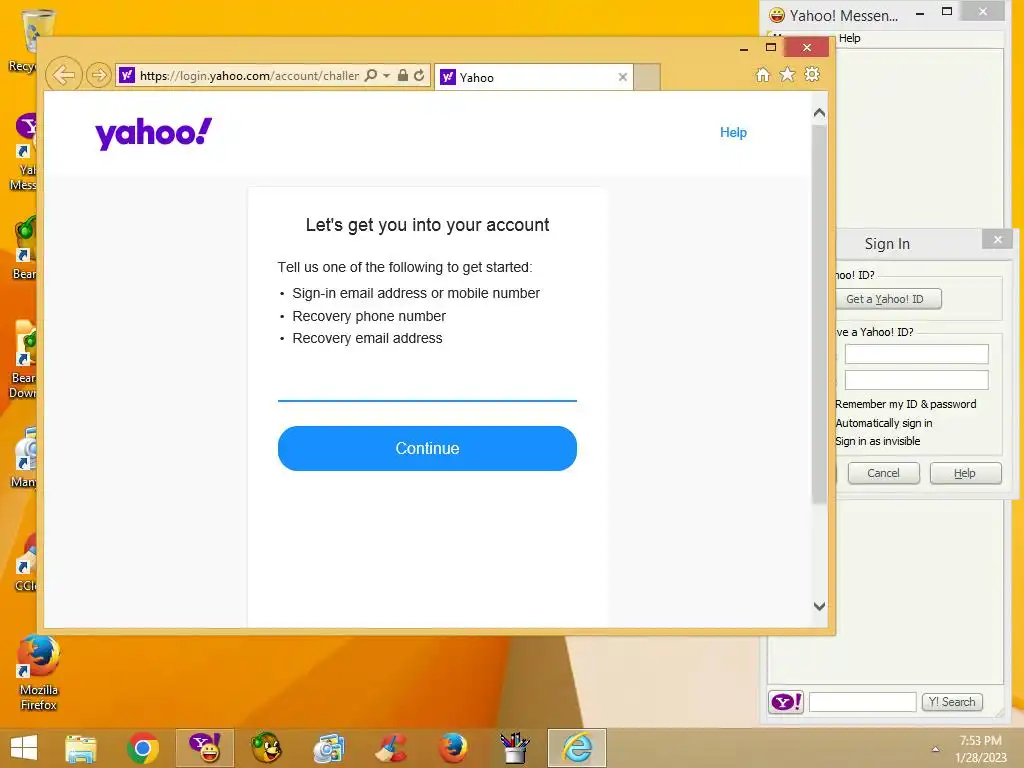1024x768 pixels.
Task: Toggle Remember my ID & password option
Action: click(x=906, y=404)
